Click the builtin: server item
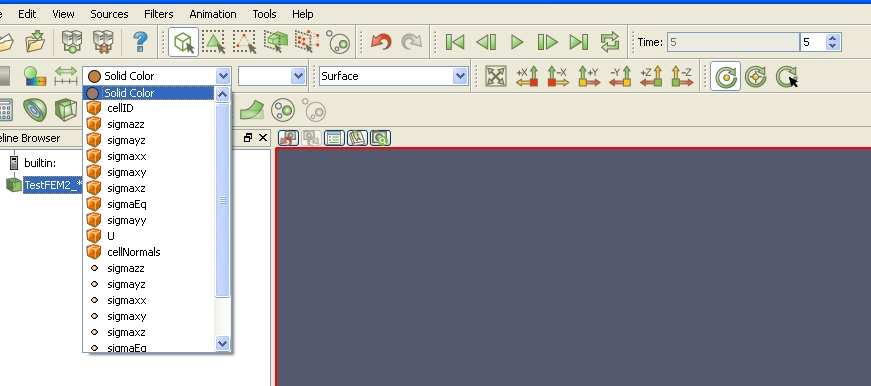The image size is (871, 386). coord(40,163)
